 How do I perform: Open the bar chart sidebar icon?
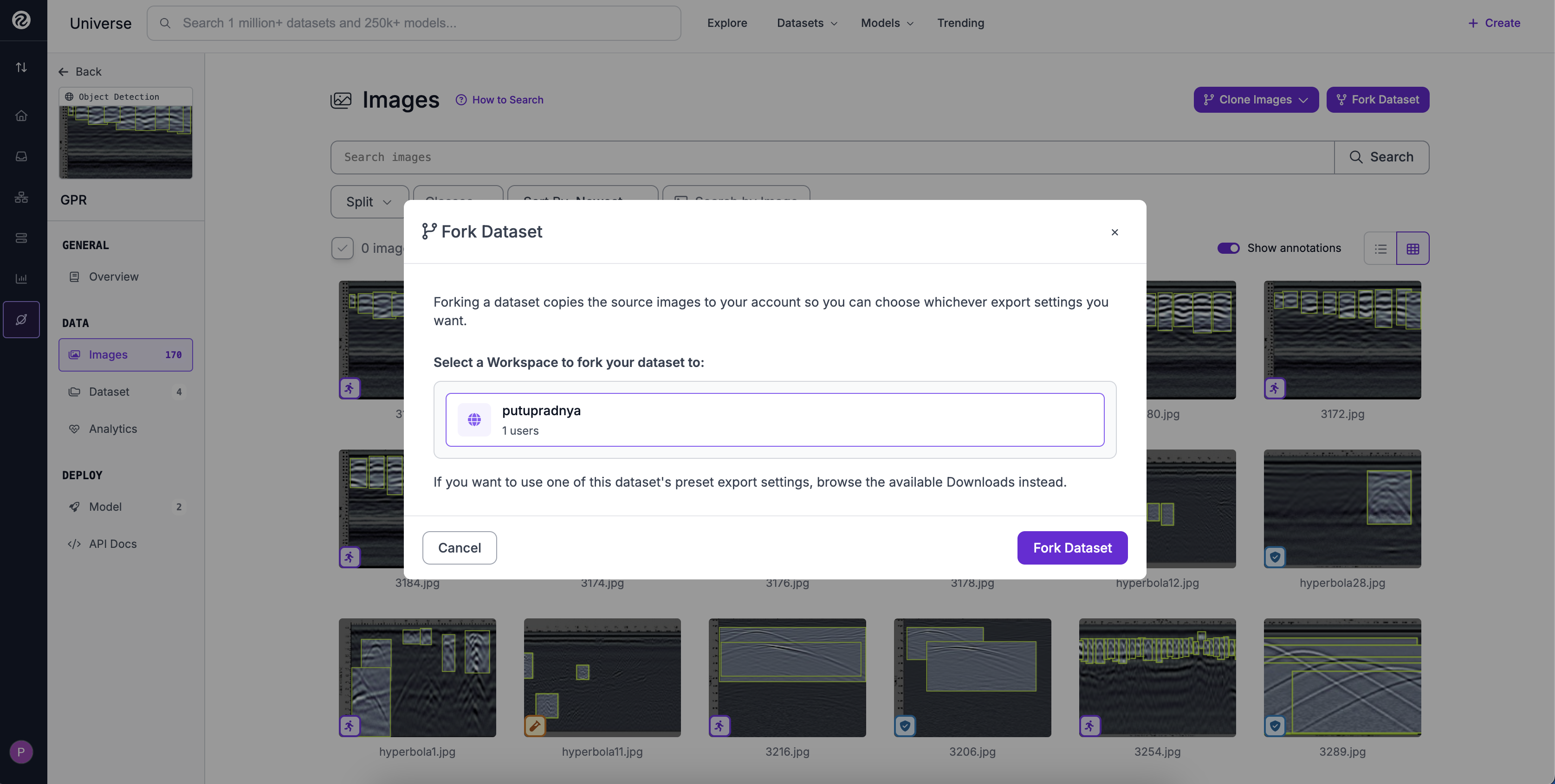[21, 279]
